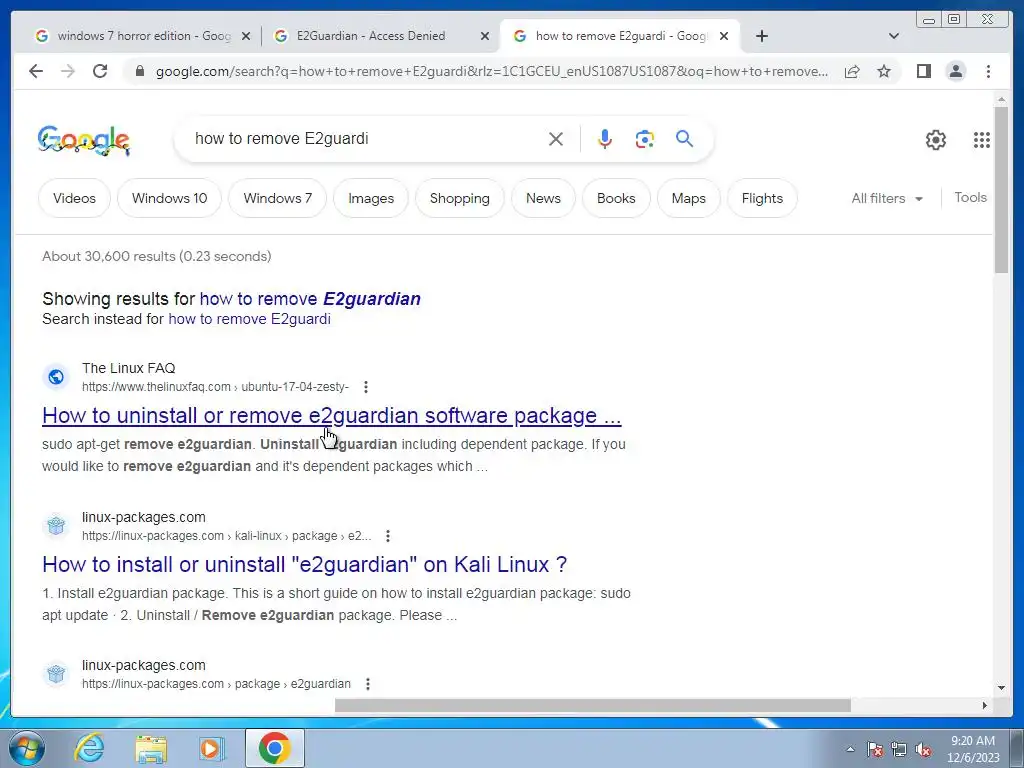Close the windows 7 horror edition tab
The height and width of the screenshot is (768, 1024).
tap(246, 37)
